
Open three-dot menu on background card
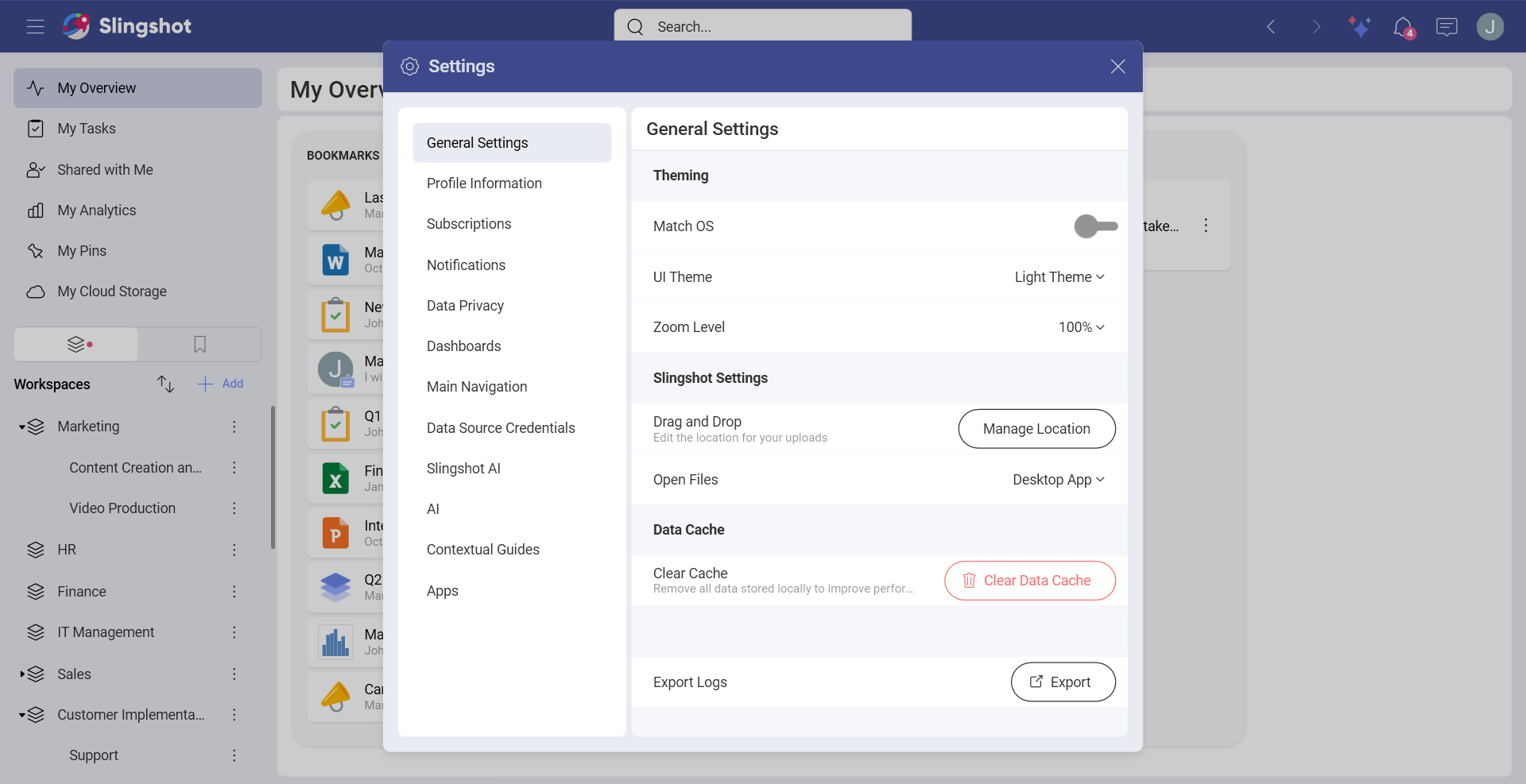tap(1206, 226)
